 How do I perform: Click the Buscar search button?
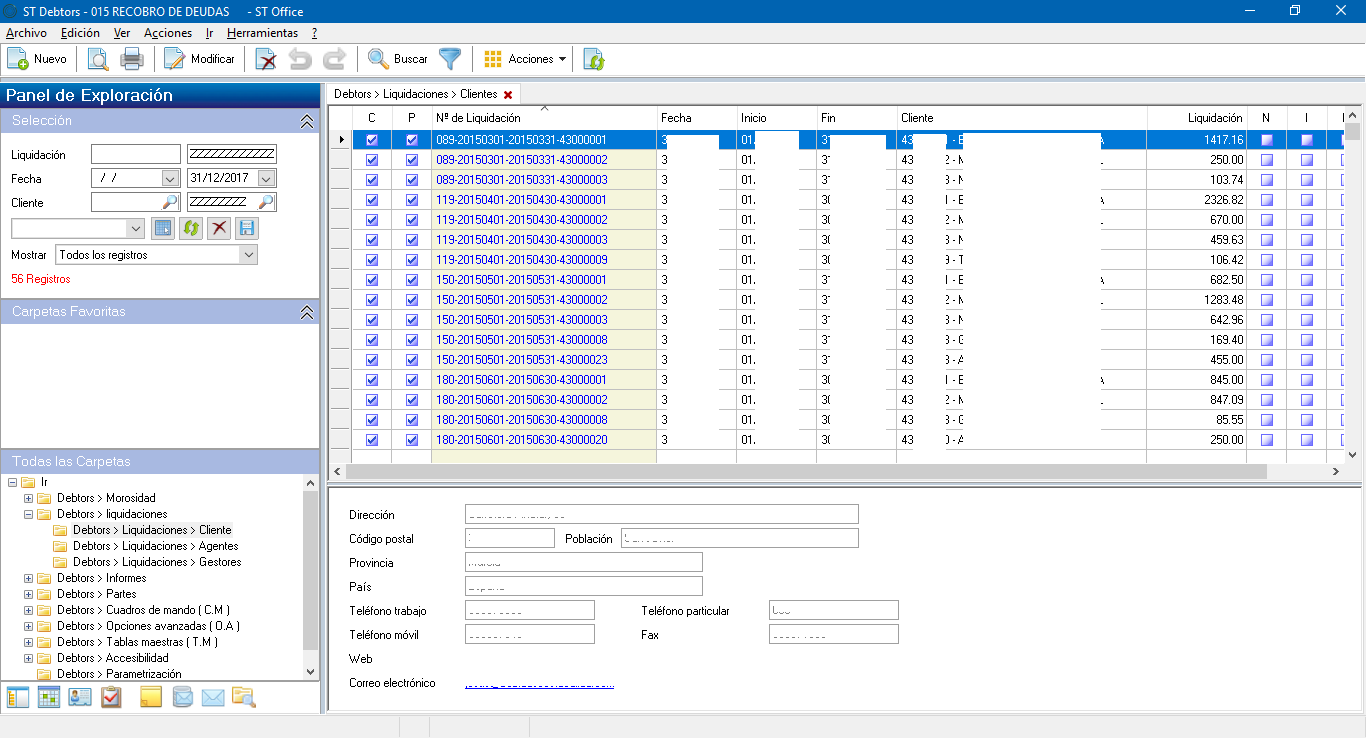click(x=398, y=59)
